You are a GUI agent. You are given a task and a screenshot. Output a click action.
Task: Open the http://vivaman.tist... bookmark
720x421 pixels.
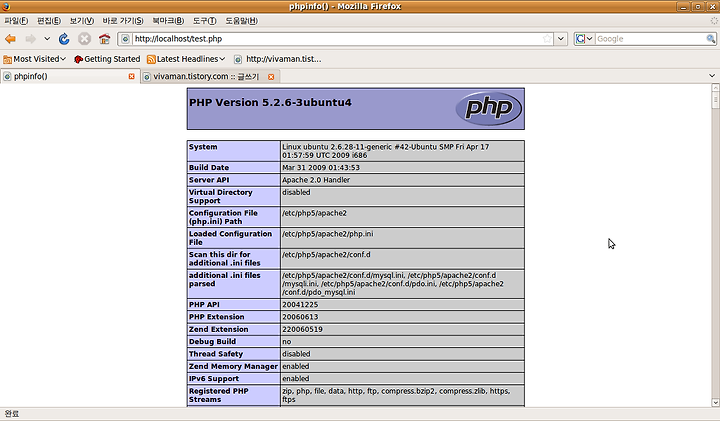pos(277,59)
